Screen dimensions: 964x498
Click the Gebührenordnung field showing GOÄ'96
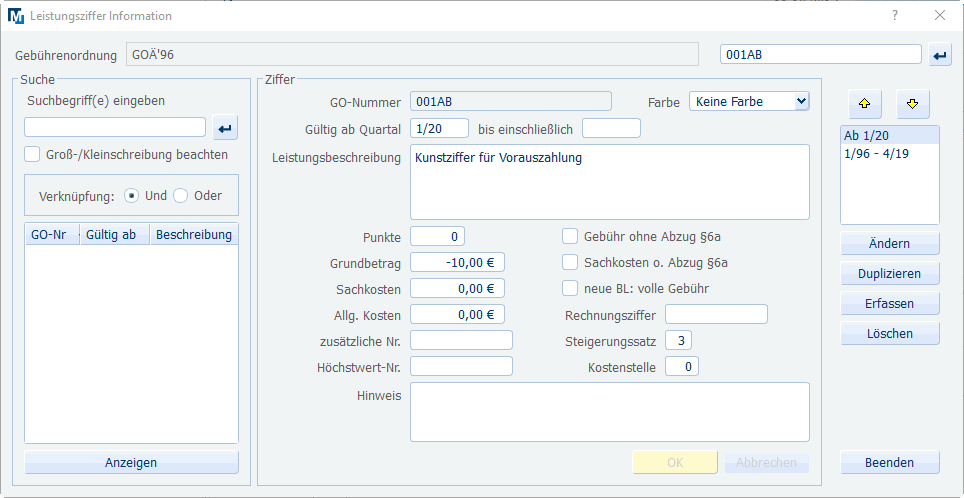[412, 55]
